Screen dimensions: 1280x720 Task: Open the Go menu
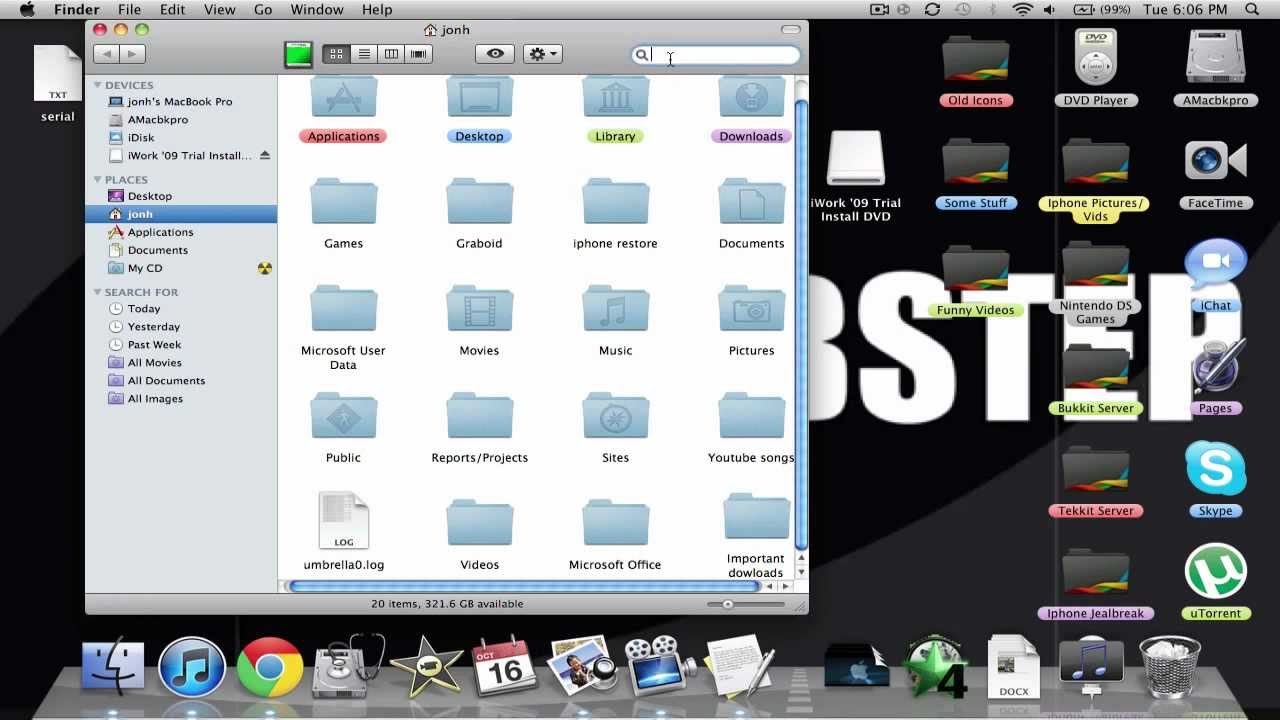(x=263, y=9)
